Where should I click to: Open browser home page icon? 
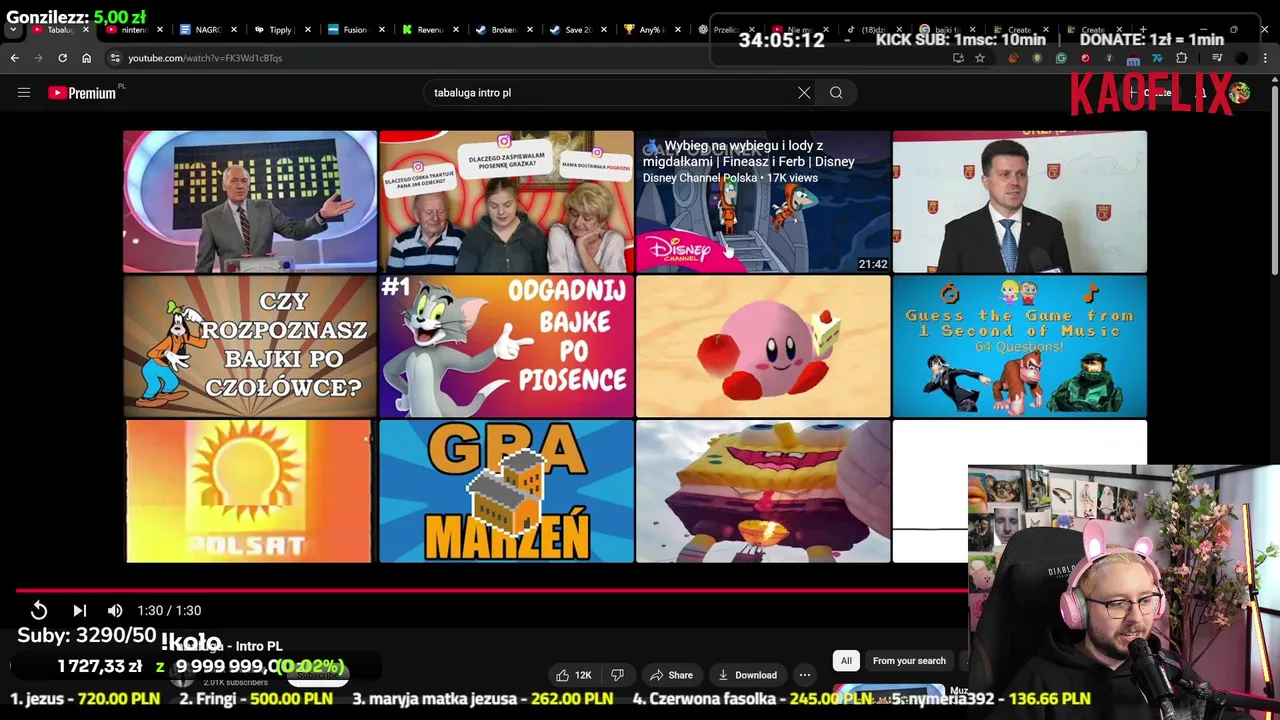(86, 58)
